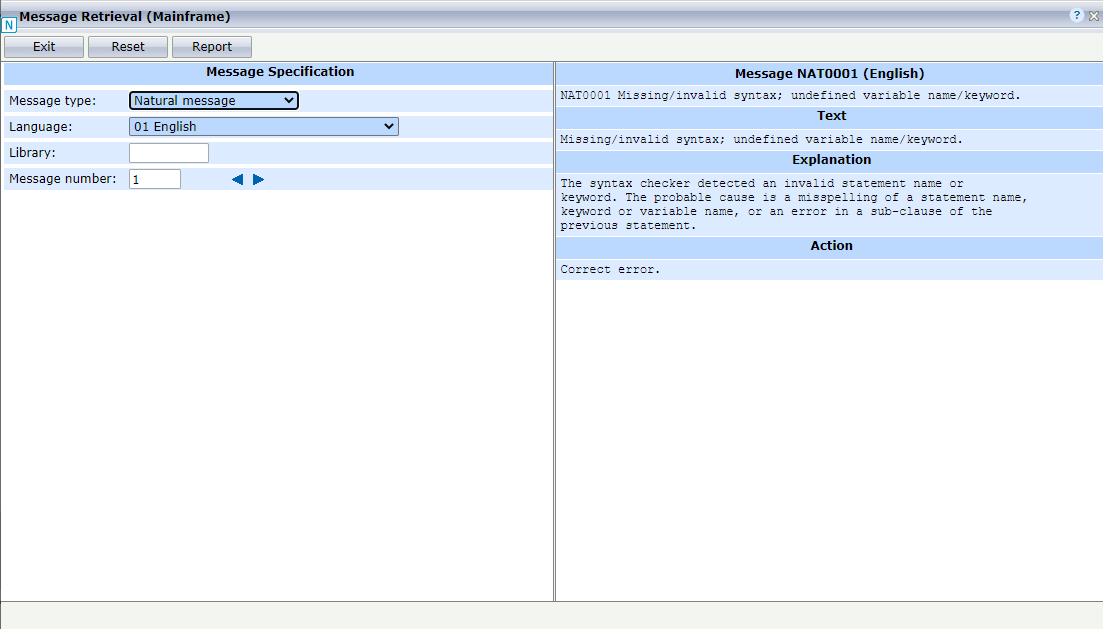Click the Explanation section header
The width and height of the screenshot is (1103, 629).
coord(830,160)
